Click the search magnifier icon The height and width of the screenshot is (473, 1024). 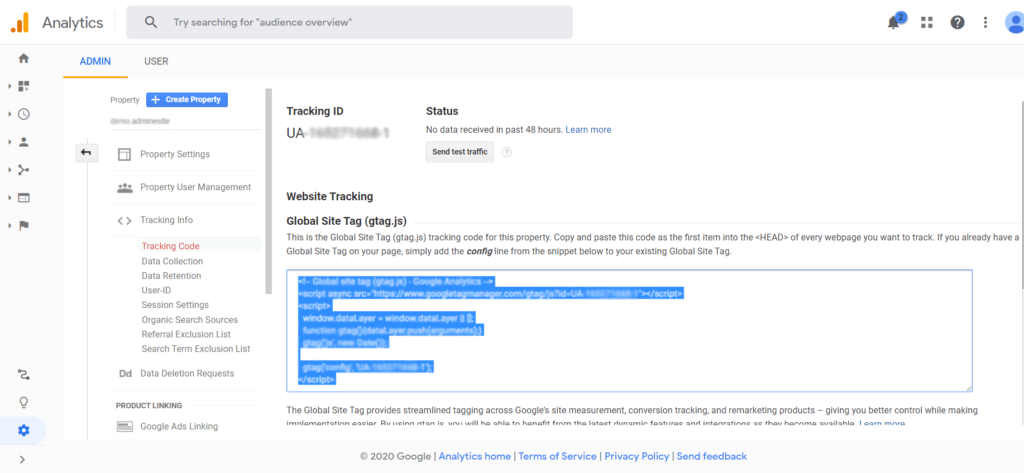pyautogui.click(x=151, y=22)
